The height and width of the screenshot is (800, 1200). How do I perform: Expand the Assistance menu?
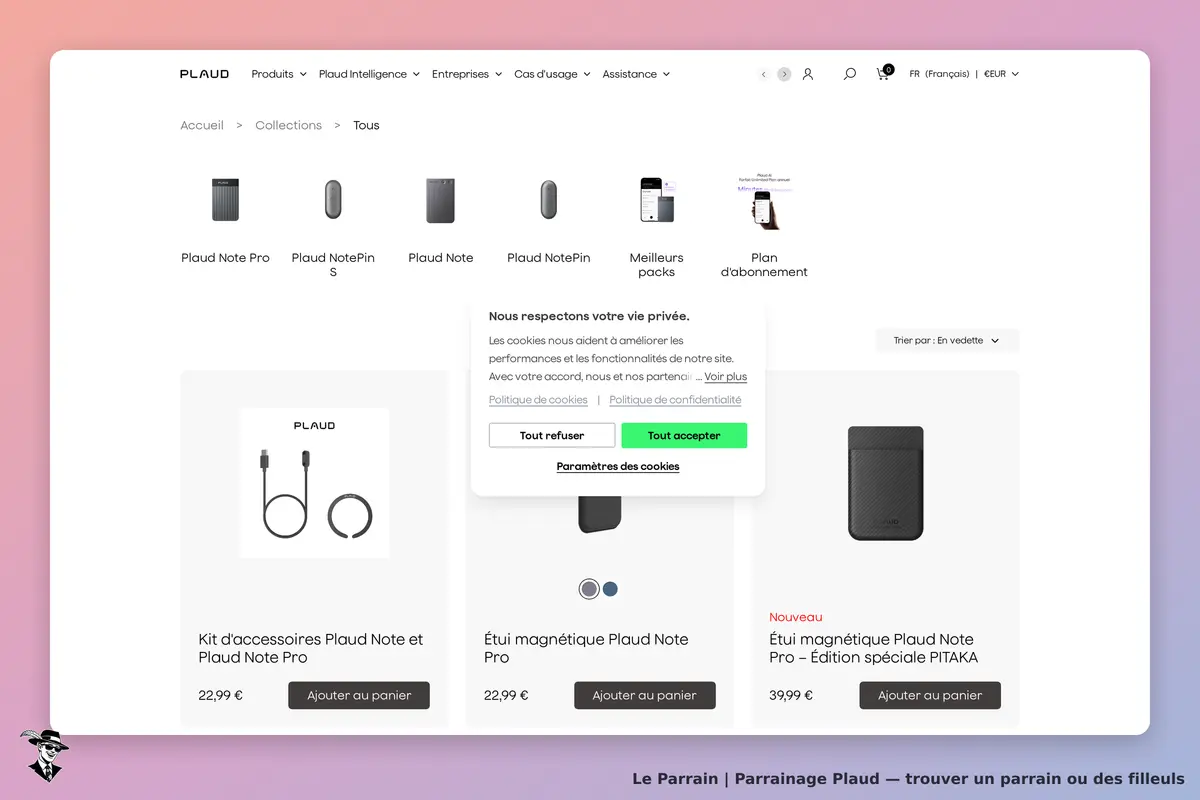pos(636,74)
